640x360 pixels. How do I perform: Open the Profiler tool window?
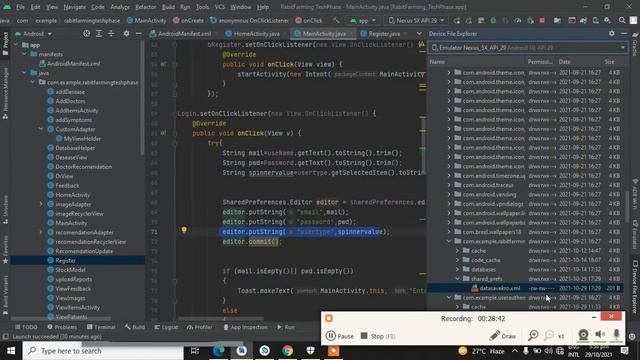click(199, 327)
